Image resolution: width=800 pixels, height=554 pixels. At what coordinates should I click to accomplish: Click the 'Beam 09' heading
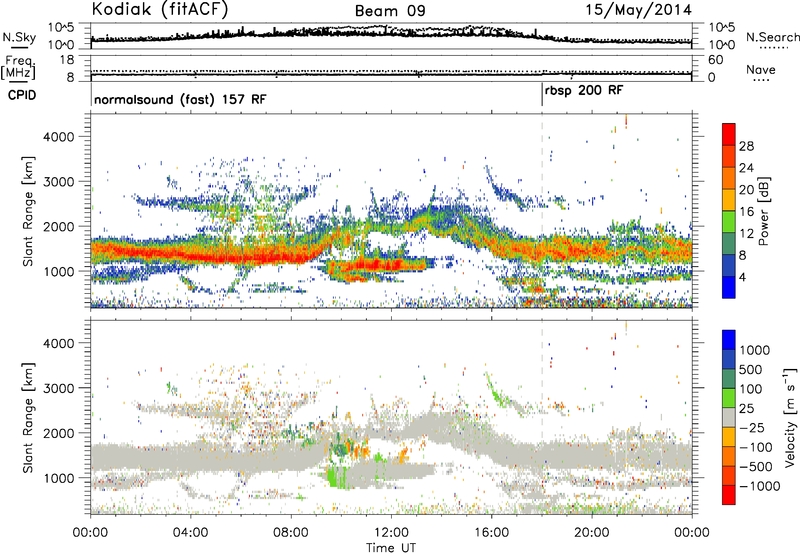pyautogui.click(x=390, y=11)
